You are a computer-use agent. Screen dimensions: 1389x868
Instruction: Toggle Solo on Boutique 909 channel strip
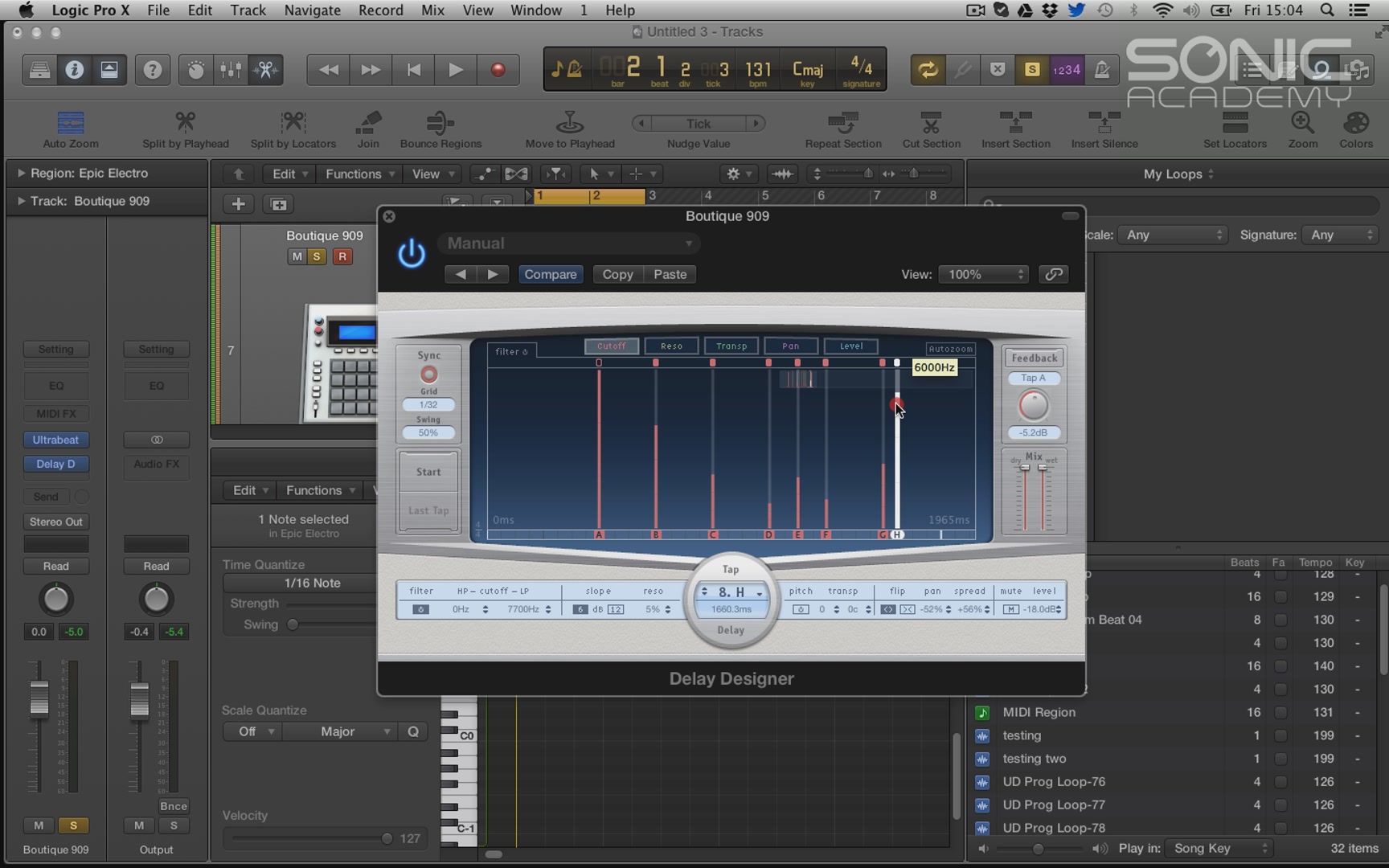pos(73,825)
